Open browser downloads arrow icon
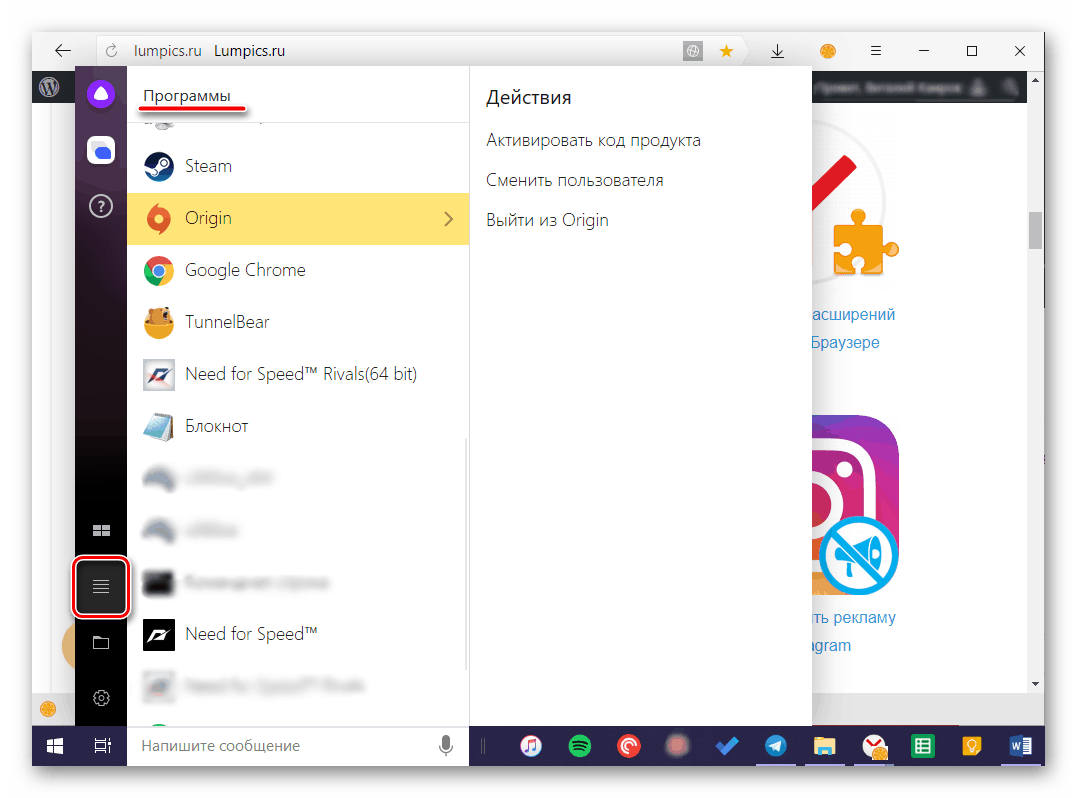 pos(777,51)
